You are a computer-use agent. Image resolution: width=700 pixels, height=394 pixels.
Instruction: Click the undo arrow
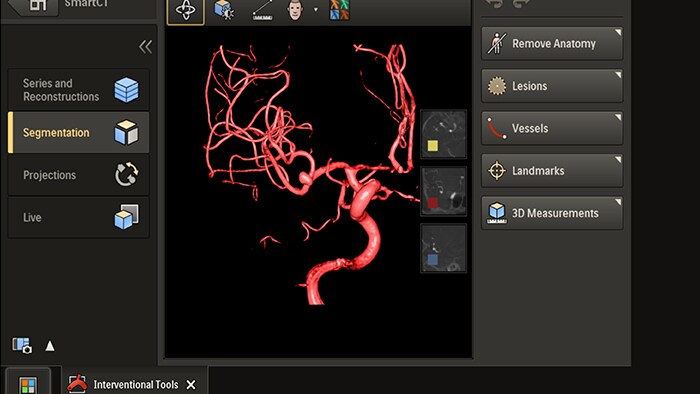494,4
